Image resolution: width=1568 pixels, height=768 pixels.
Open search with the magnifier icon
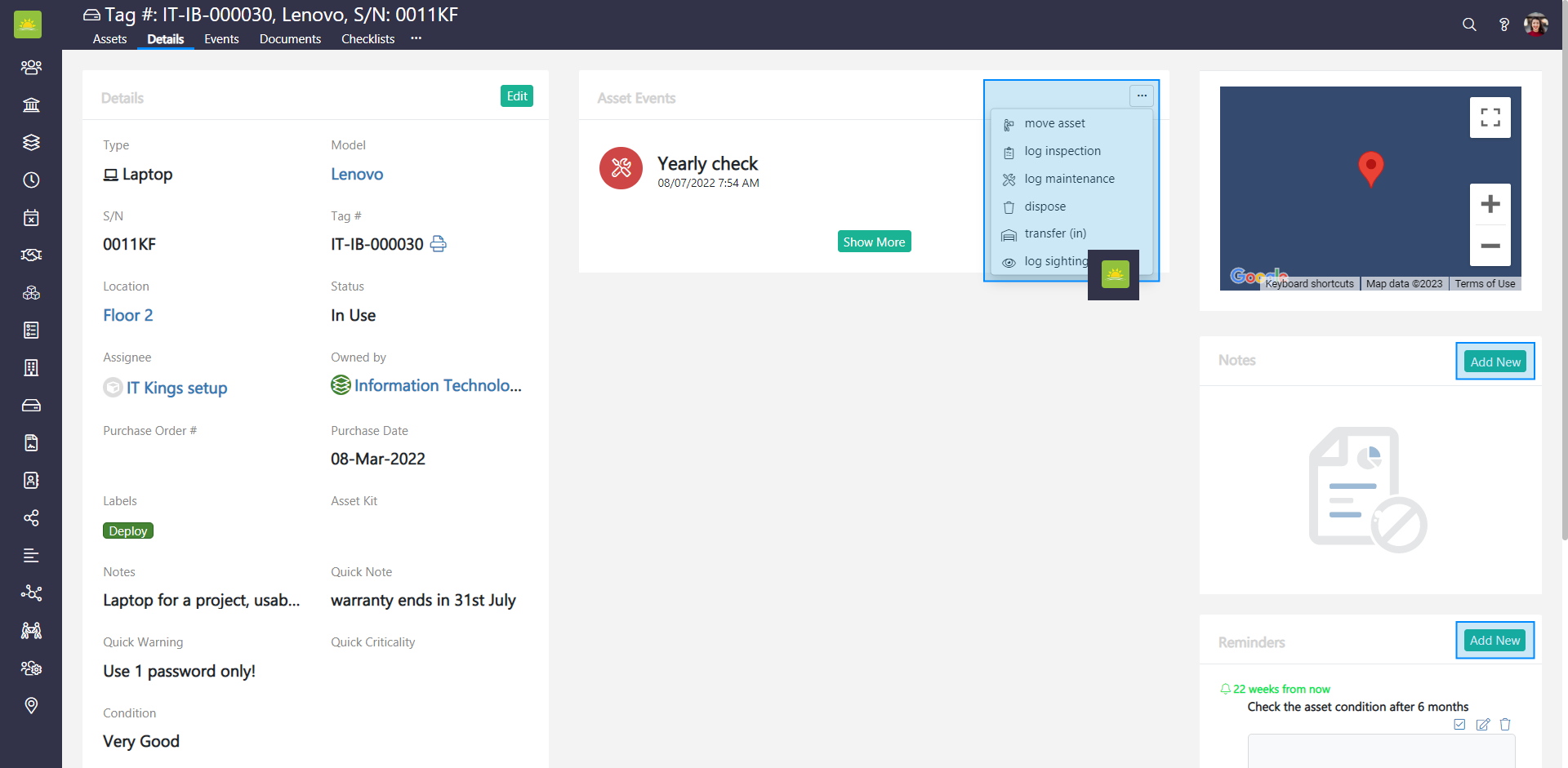pyautogui.click(x=1469, y=24)
